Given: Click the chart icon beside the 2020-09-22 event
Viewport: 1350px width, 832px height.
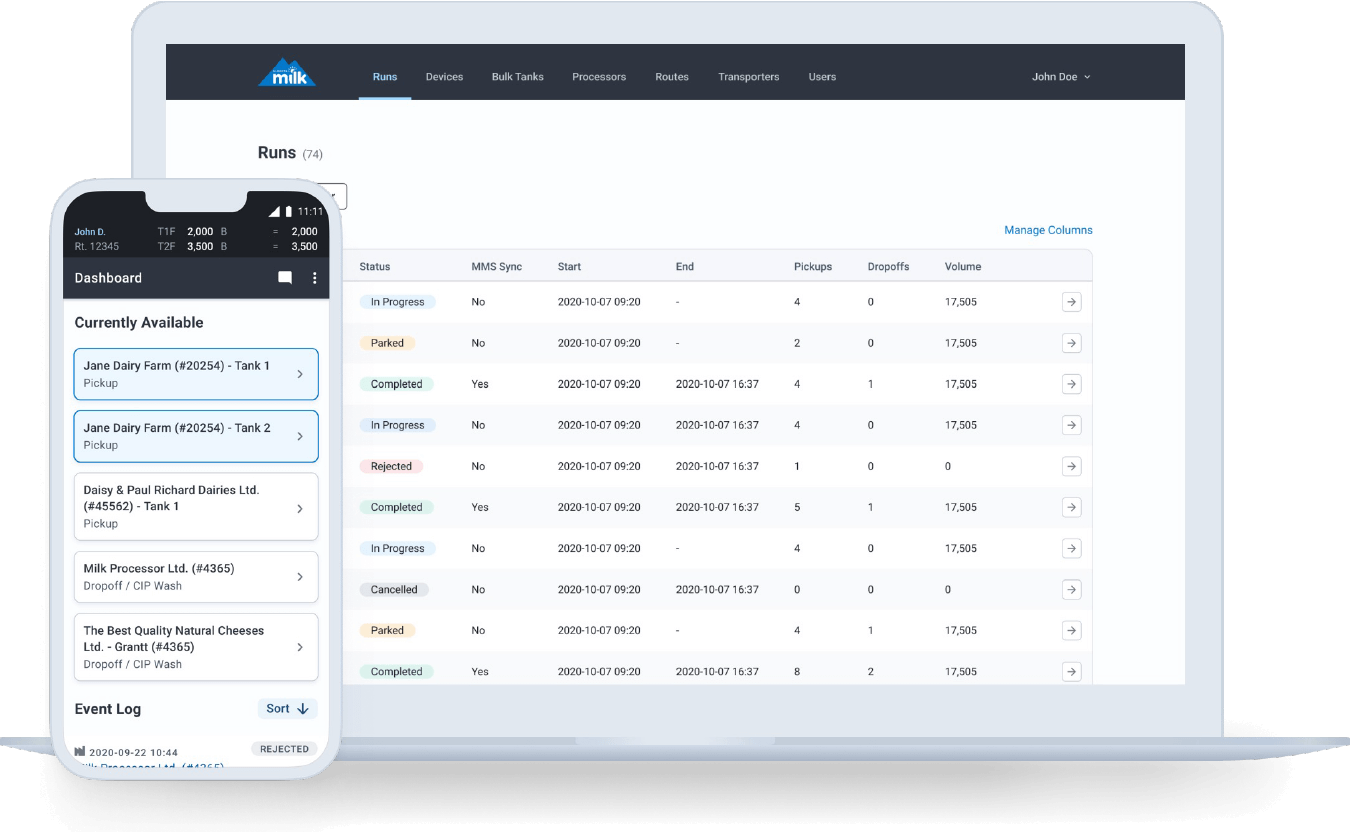Looking at the screenshot, I should coord(80,748).
